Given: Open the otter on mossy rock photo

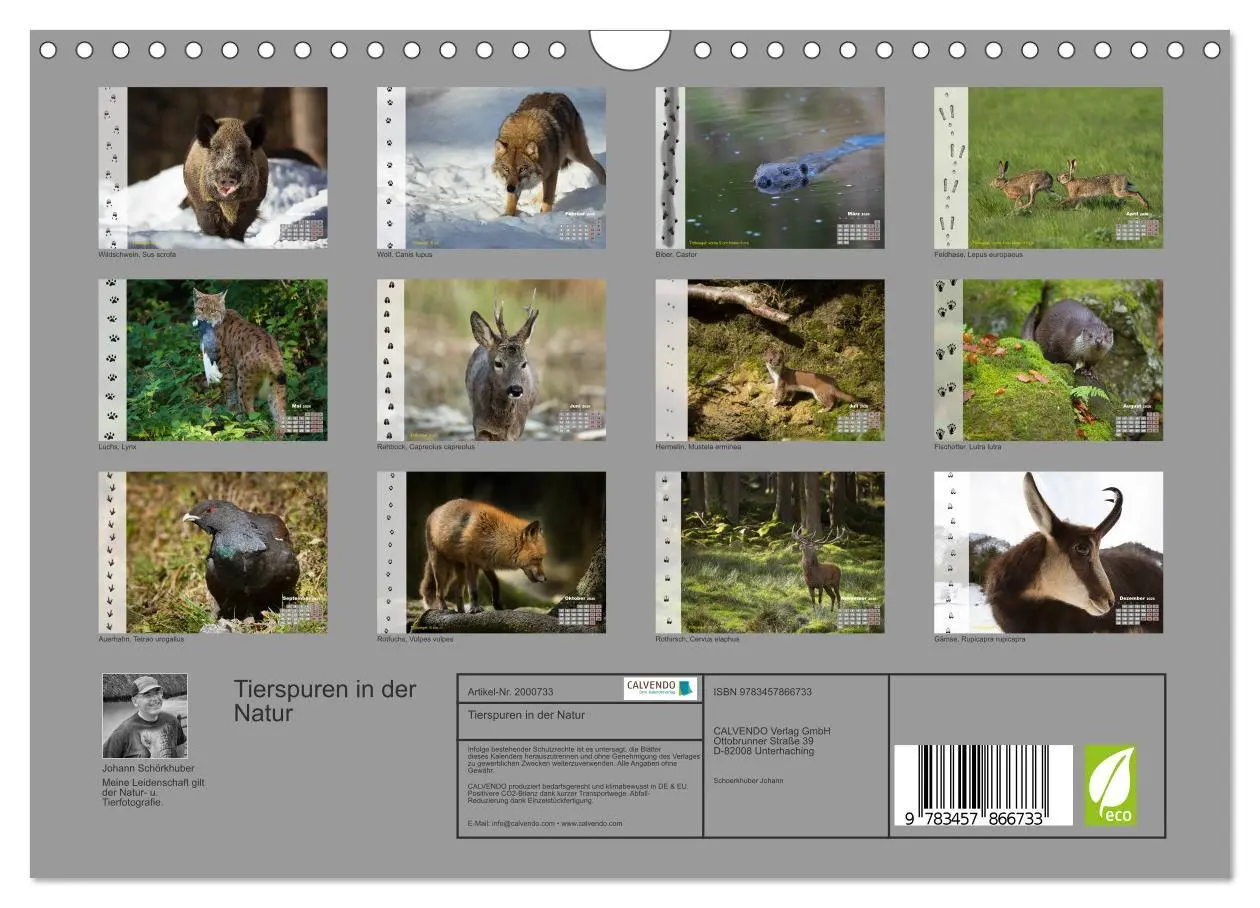Looking at the screenshot, I should [x=1048, y=360].
